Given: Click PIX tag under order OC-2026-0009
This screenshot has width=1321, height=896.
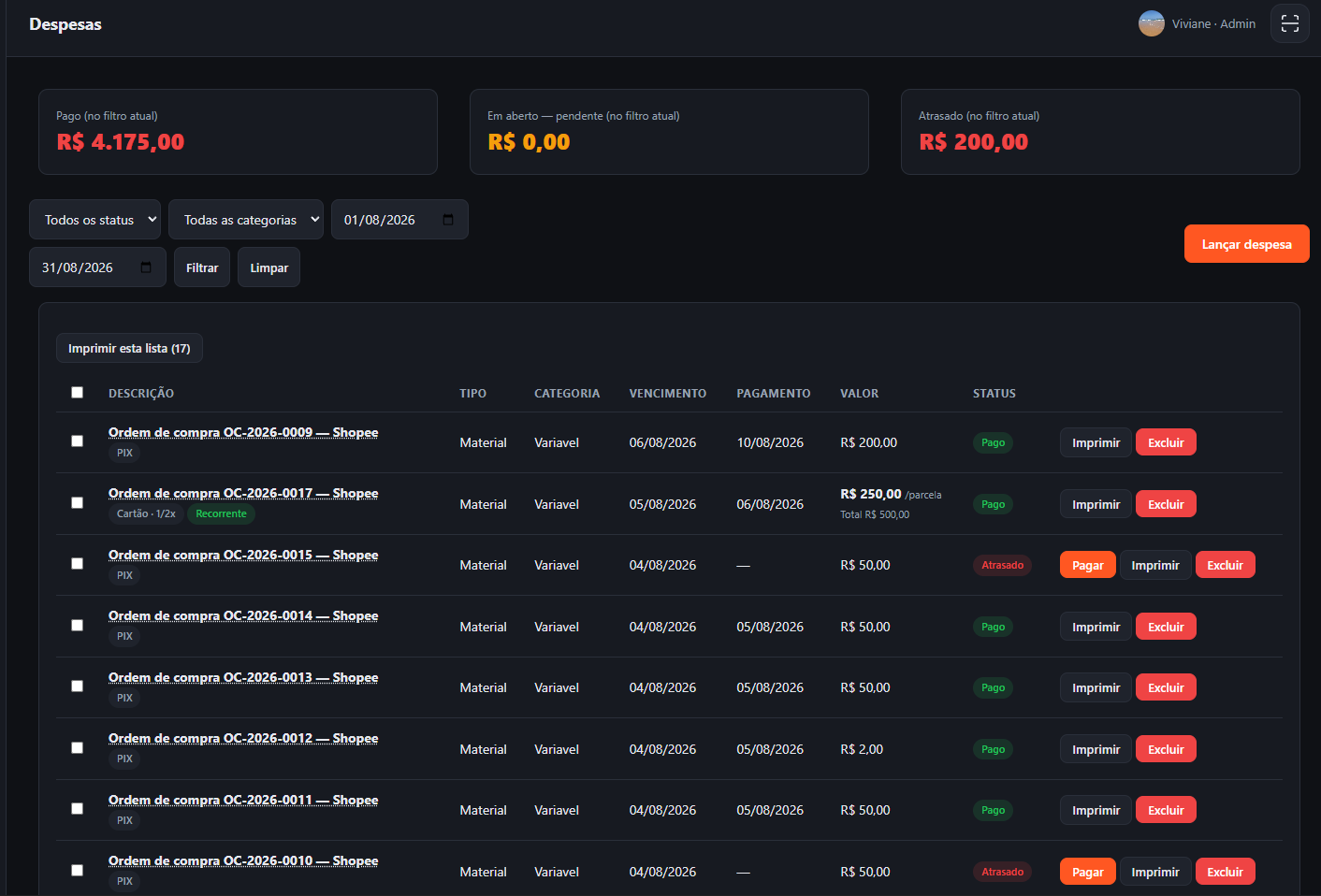Looking at the screenshot, I should pos(124,453).
